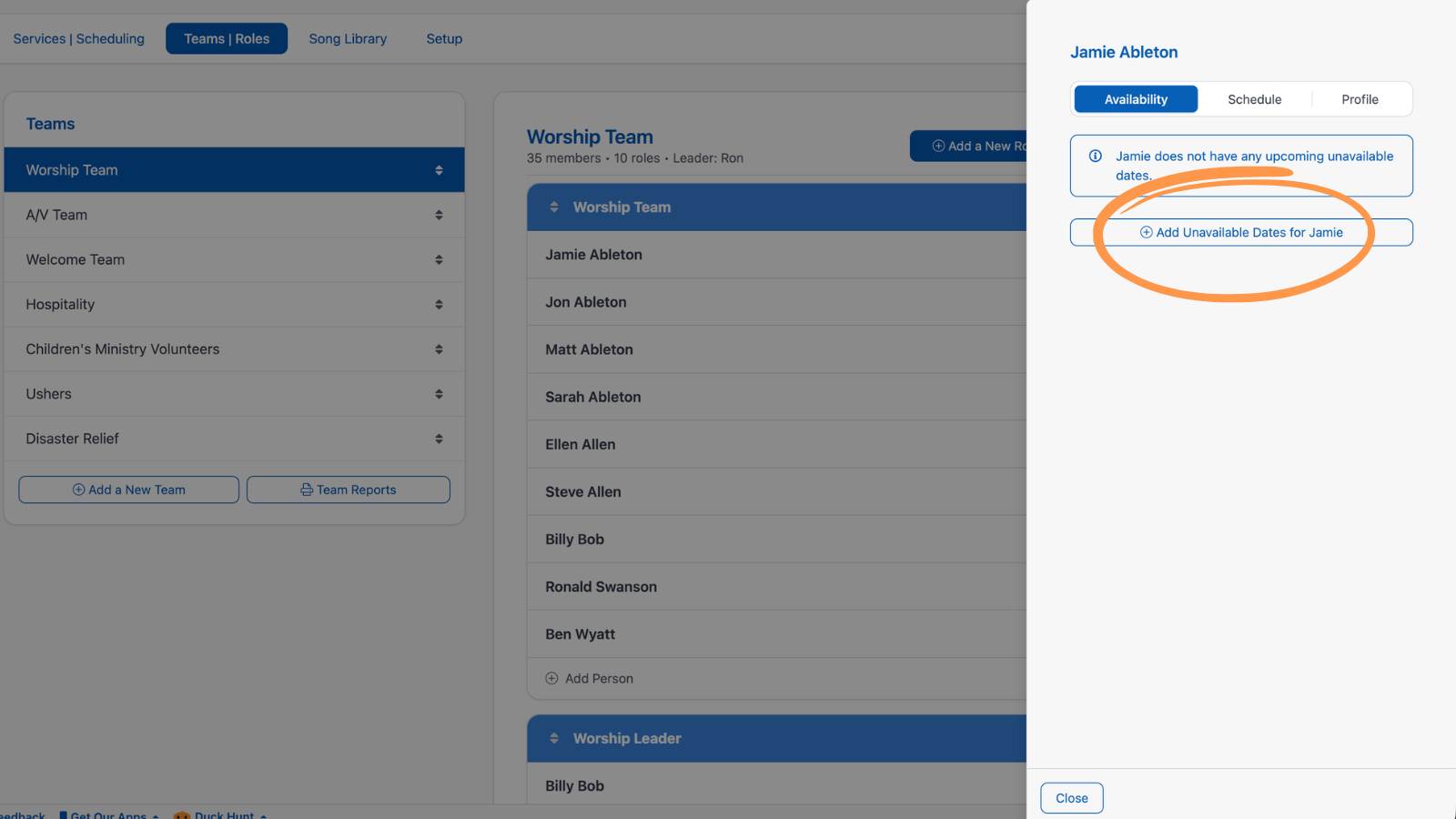The width and height of the screenshot is (1456, 819).
Task: Click the sort arrows on Children's Ministry Volunteers
Action: click(x=439, y=349)
